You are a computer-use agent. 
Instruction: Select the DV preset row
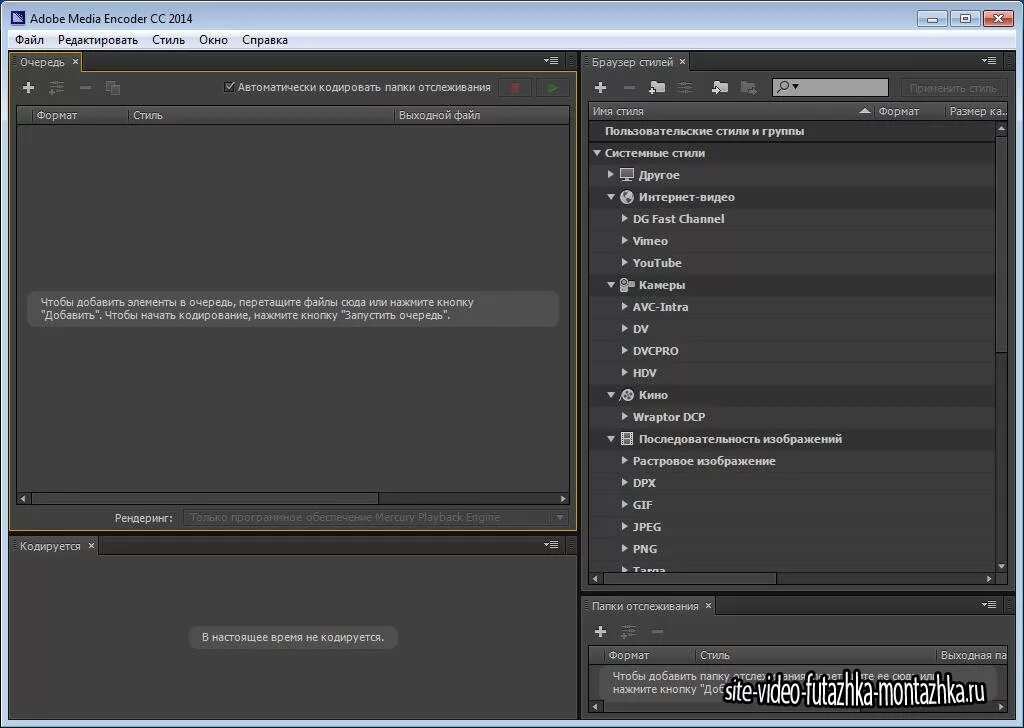click(792, 329)
